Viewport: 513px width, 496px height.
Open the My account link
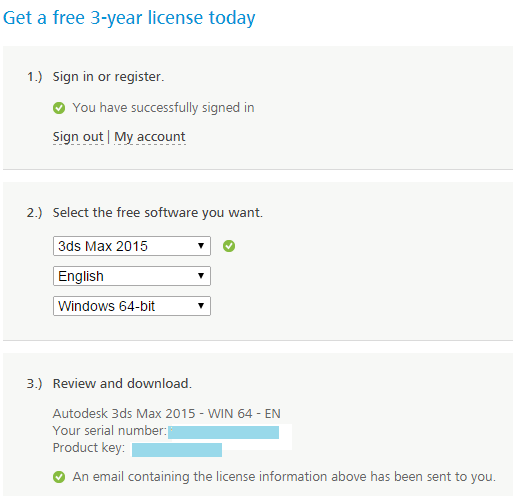[x=150, y=137]
